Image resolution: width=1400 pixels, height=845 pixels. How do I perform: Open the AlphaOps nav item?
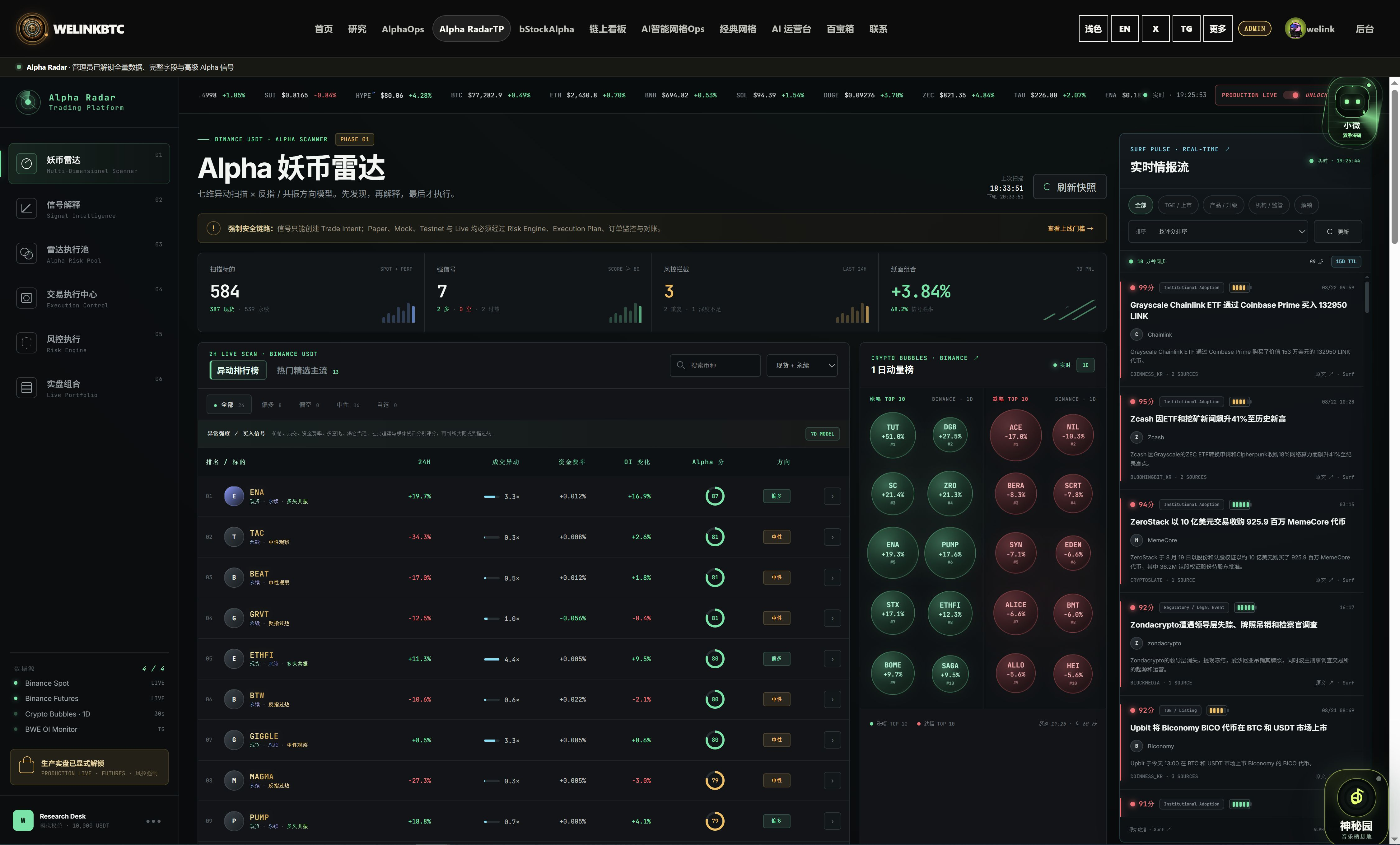click(403, 29)
